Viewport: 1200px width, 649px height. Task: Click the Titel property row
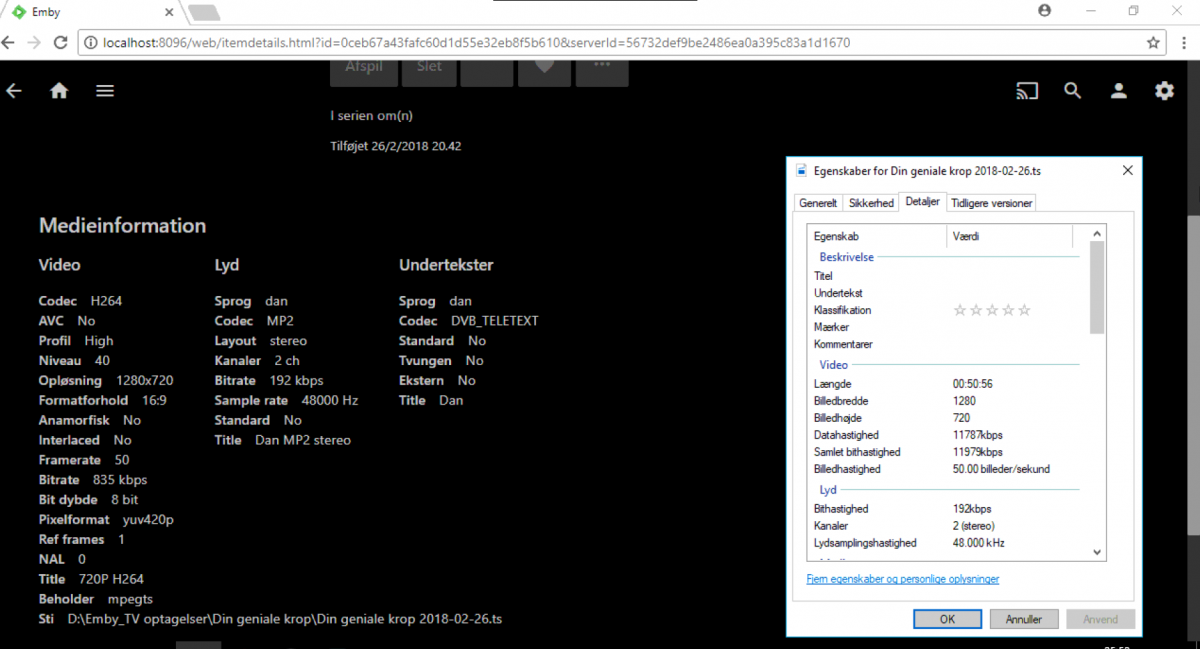[x=947, y=276]
